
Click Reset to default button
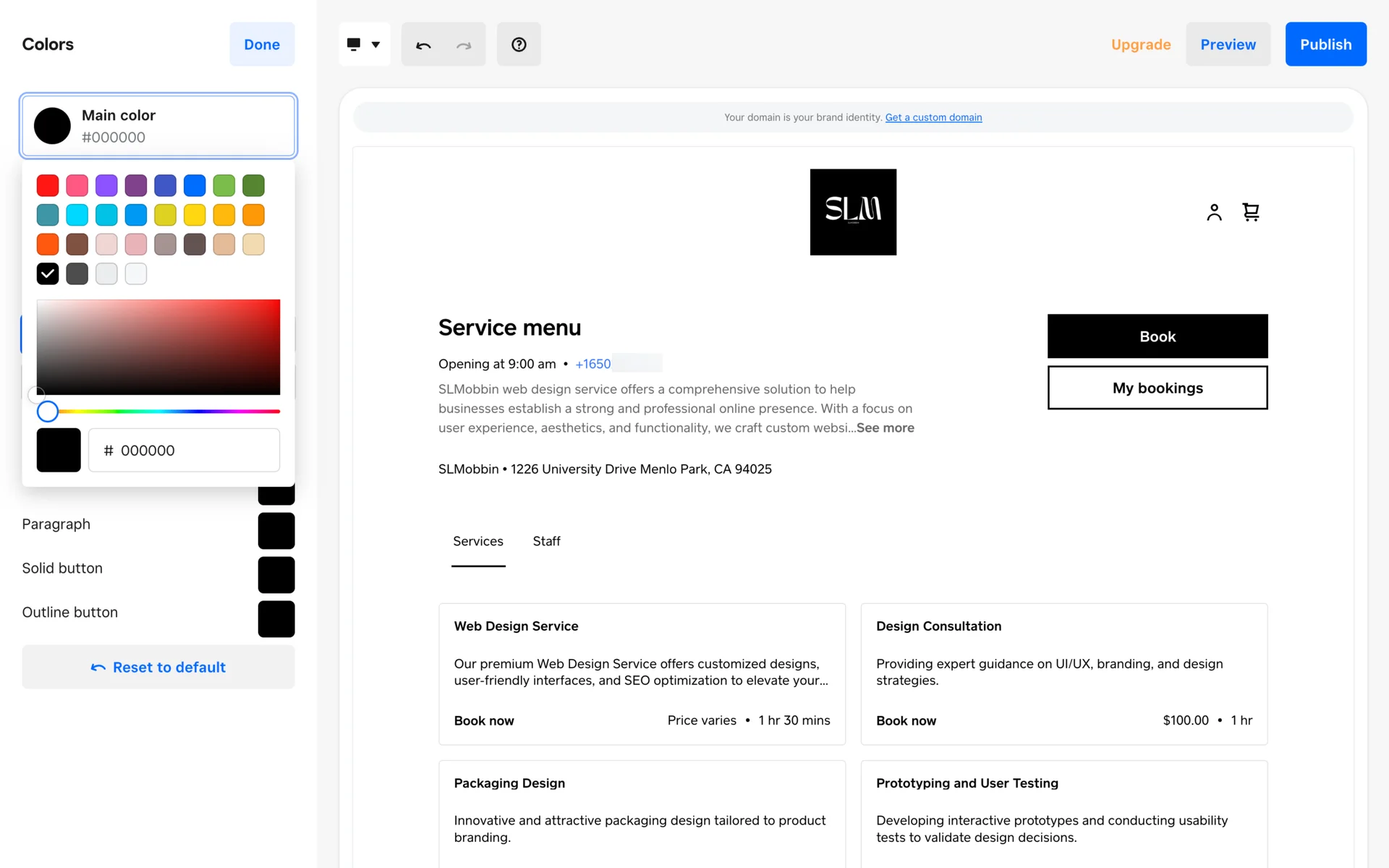158,667
